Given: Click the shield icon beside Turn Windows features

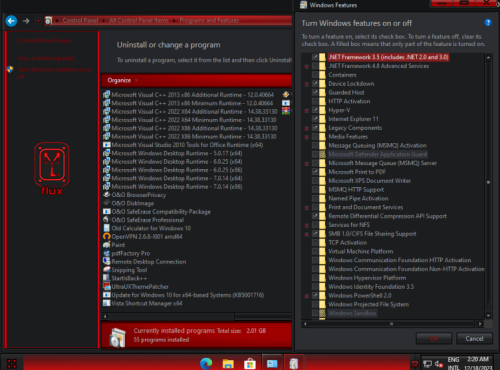Looking at the screenshot, I should point(10,69).
